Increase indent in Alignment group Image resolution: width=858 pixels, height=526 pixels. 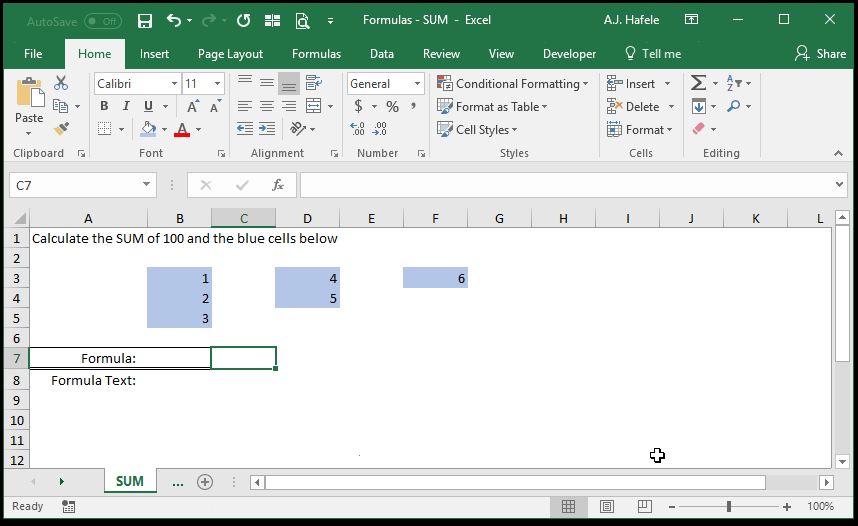point(267,129)
